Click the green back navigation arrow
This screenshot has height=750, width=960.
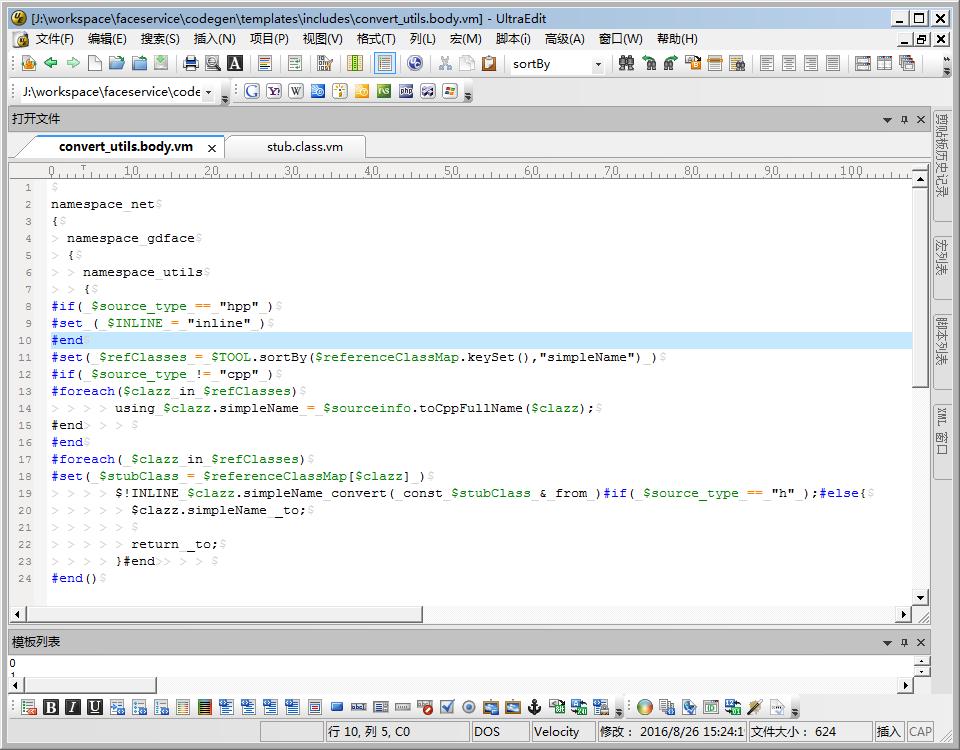[x=51, y=63]
